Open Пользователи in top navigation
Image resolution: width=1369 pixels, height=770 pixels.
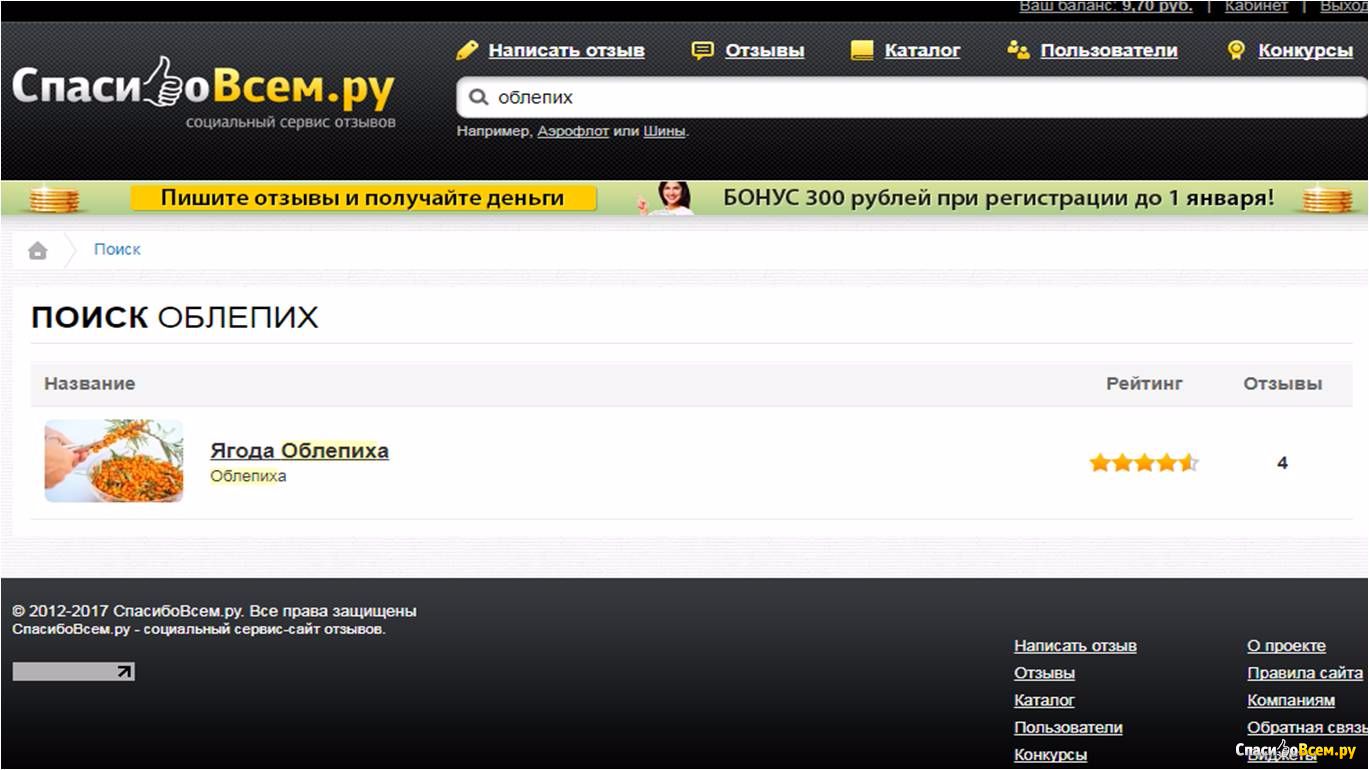[x=1109, y=51]
